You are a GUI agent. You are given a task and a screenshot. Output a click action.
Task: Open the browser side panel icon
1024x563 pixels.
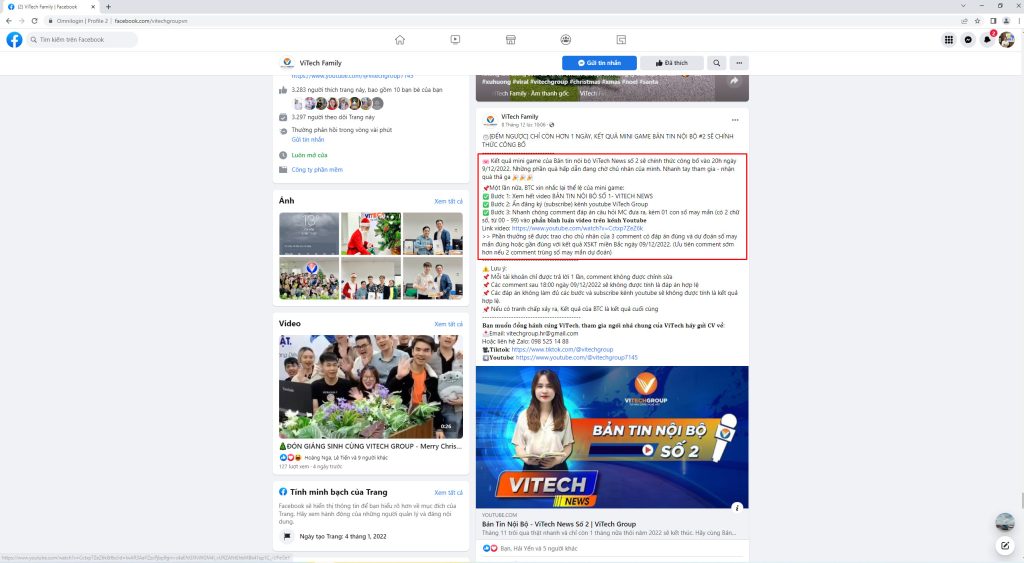click(993, 21)
